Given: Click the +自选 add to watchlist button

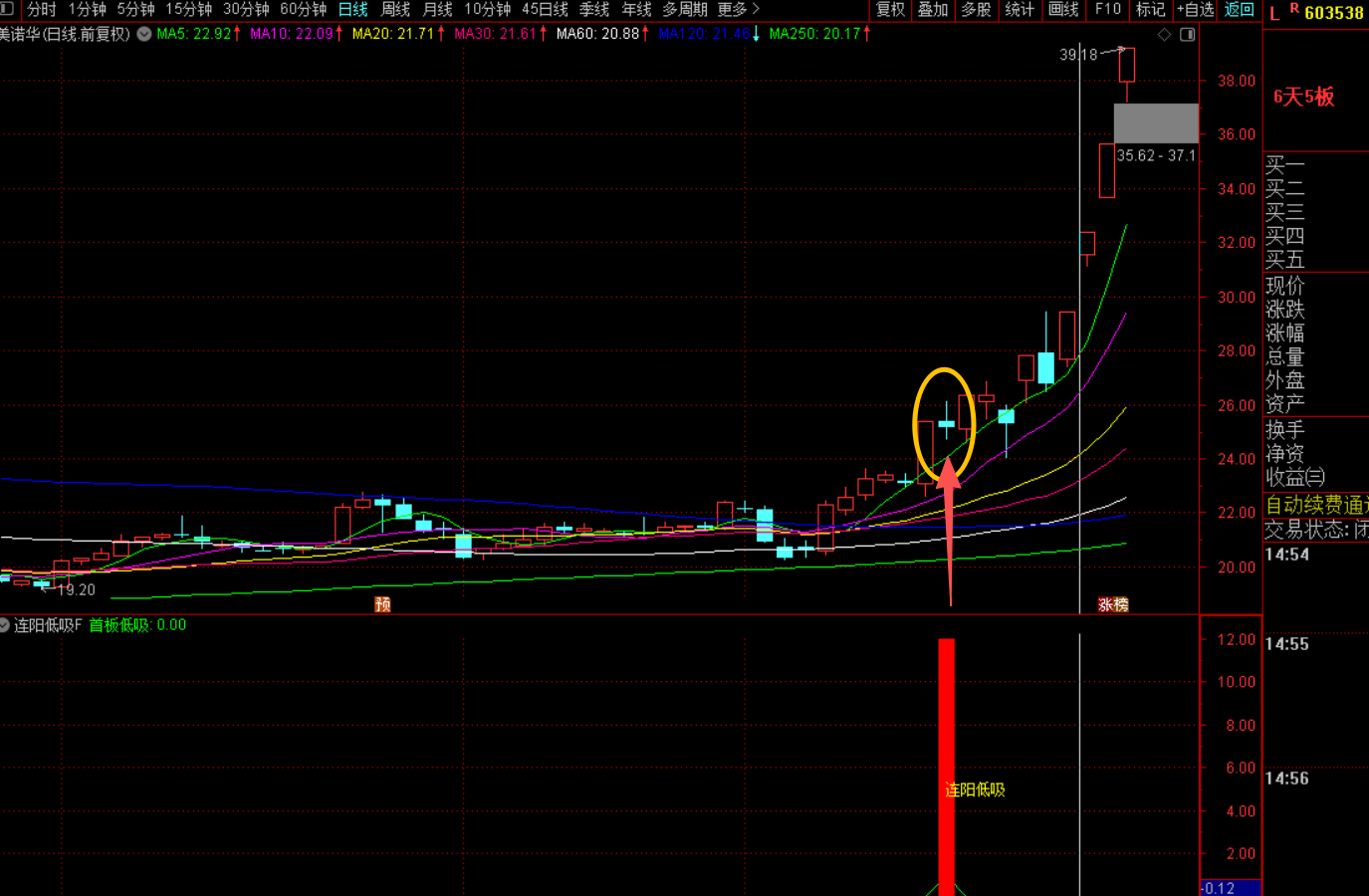Looking at the screenshot, I should point(1195,9).
